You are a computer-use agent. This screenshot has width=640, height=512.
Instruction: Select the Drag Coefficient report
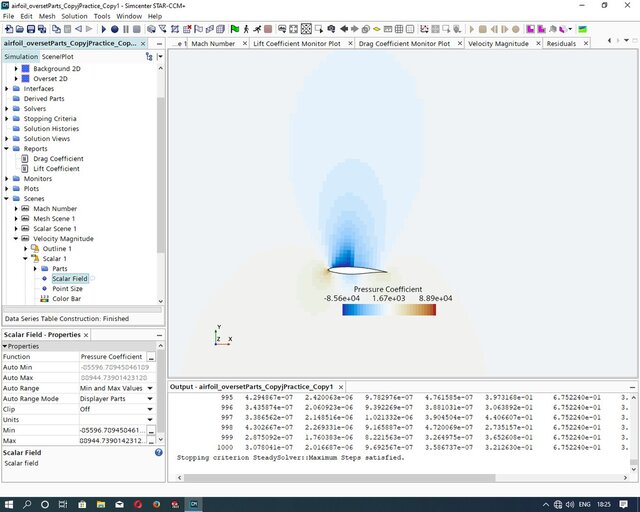[58, 158]
